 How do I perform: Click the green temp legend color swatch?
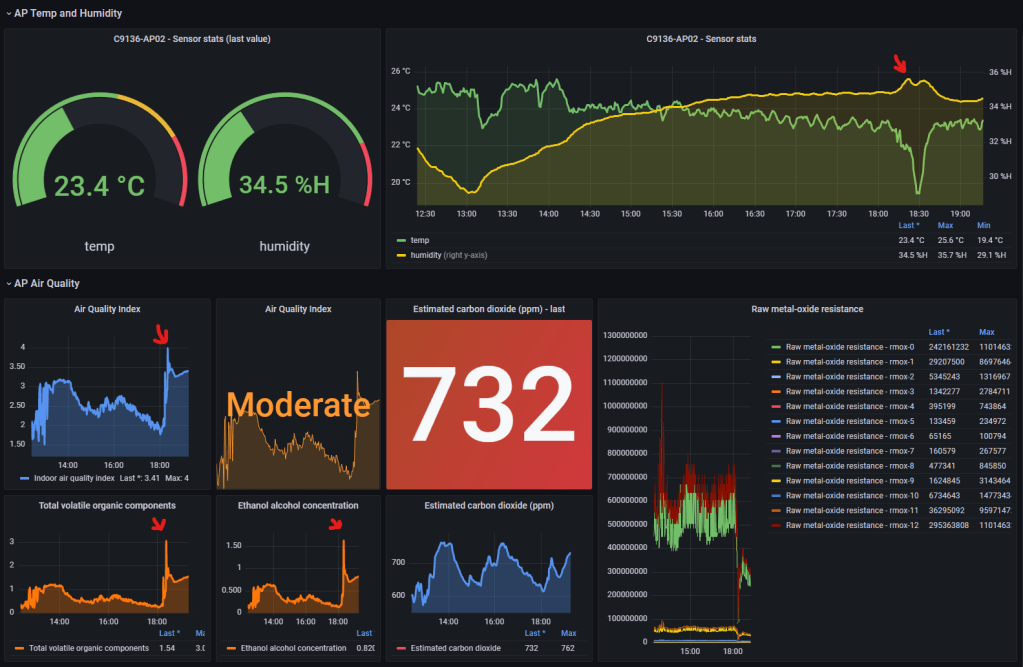point(402,240)
